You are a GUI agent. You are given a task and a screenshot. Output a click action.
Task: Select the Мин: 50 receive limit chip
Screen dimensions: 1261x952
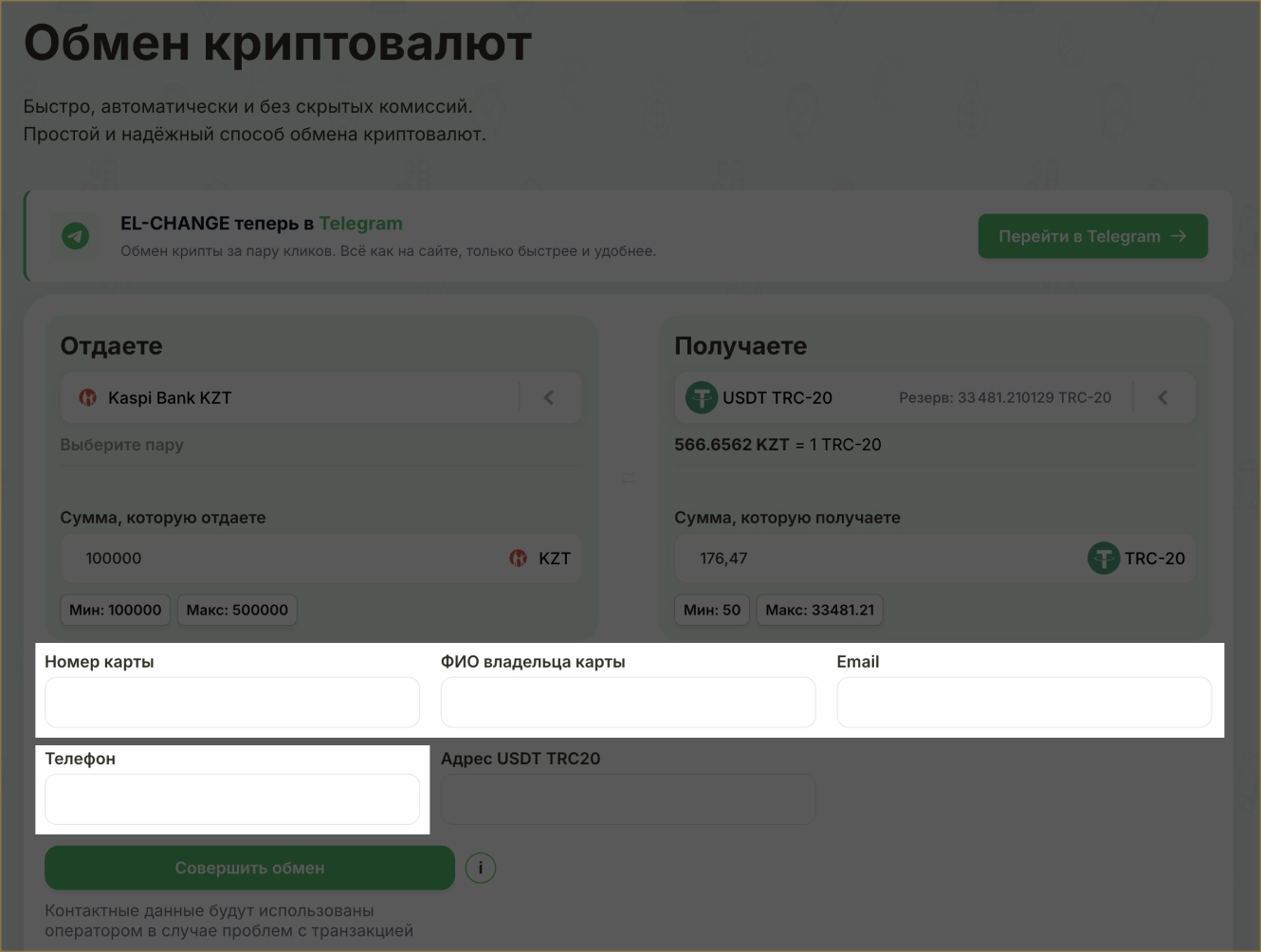(712, 610)
